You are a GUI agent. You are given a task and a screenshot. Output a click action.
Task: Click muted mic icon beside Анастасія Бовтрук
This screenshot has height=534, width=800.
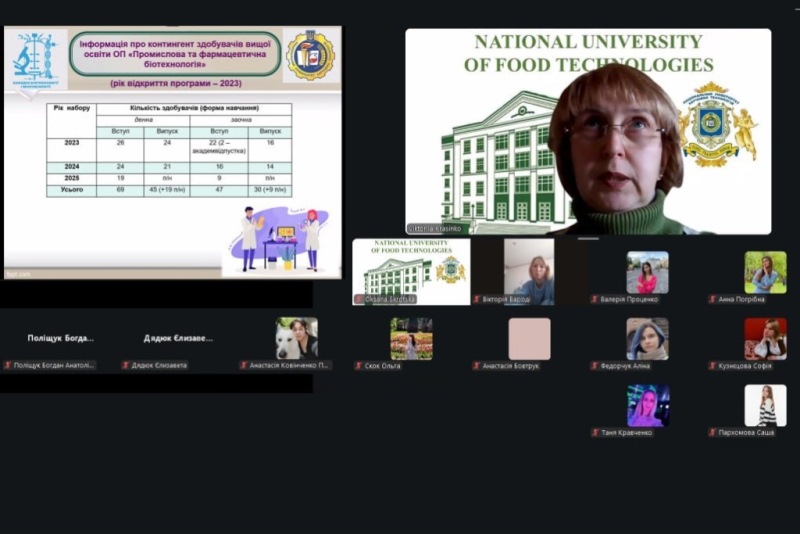(477, 366)
